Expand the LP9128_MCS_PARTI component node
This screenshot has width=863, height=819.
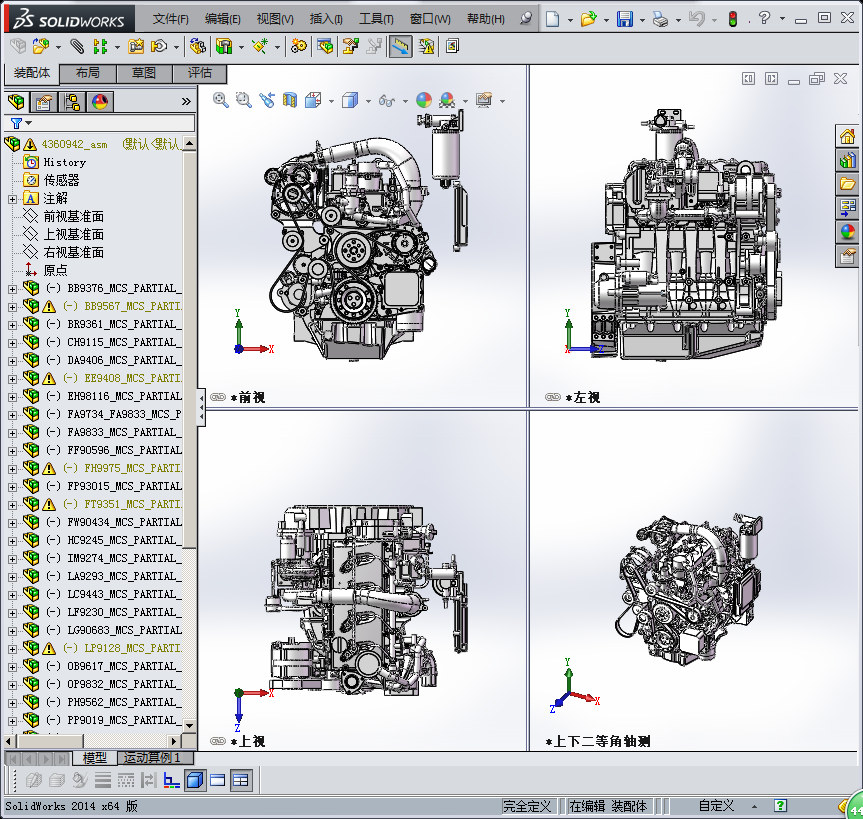click(x=12, y=649)
